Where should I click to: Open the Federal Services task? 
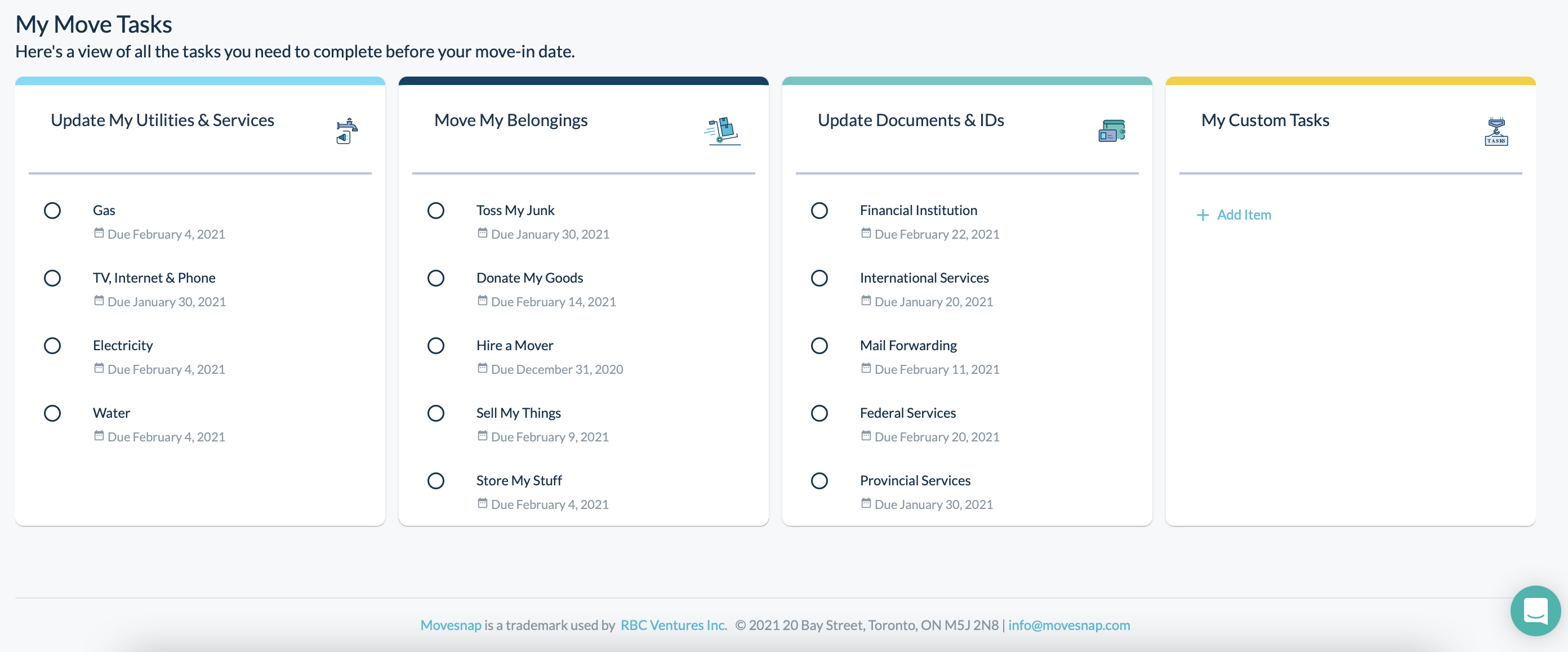(x=907, y=413)
